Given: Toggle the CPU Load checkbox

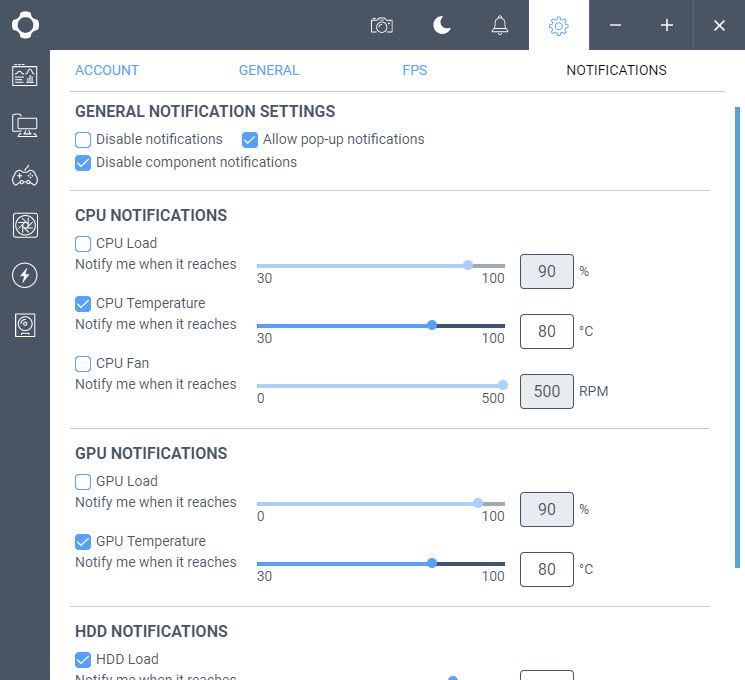Looking at the screenshot, I should click(83, 244).
